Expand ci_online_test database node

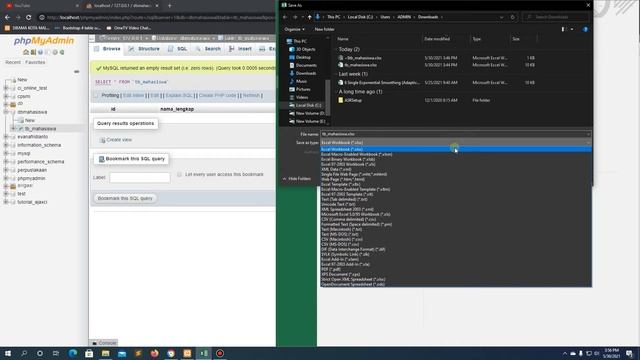[x=6, y=88]
